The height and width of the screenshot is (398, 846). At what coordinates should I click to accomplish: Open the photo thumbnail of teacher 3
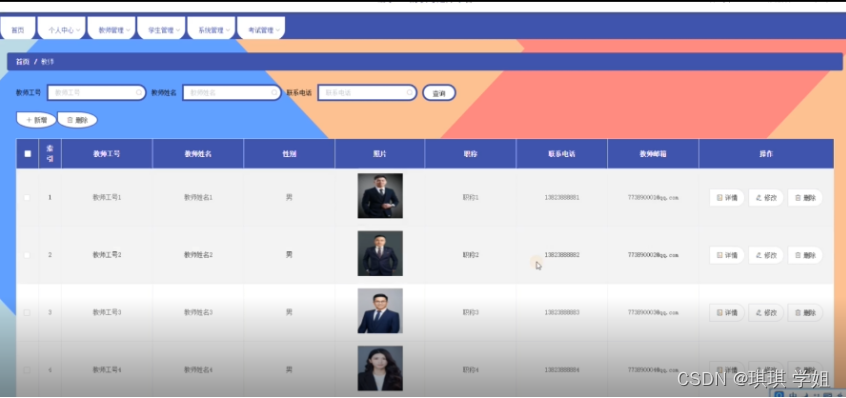pos(380,311)
